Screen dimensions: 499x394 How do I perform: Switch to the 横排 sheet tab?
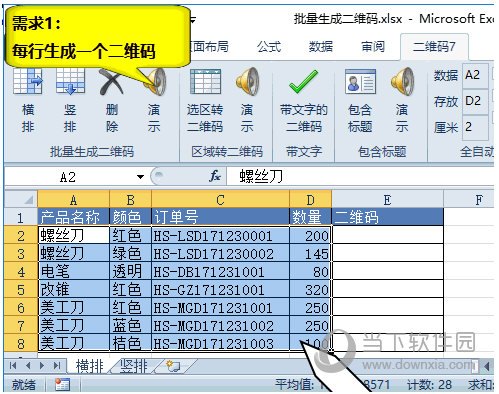click(x=89, y=366)
